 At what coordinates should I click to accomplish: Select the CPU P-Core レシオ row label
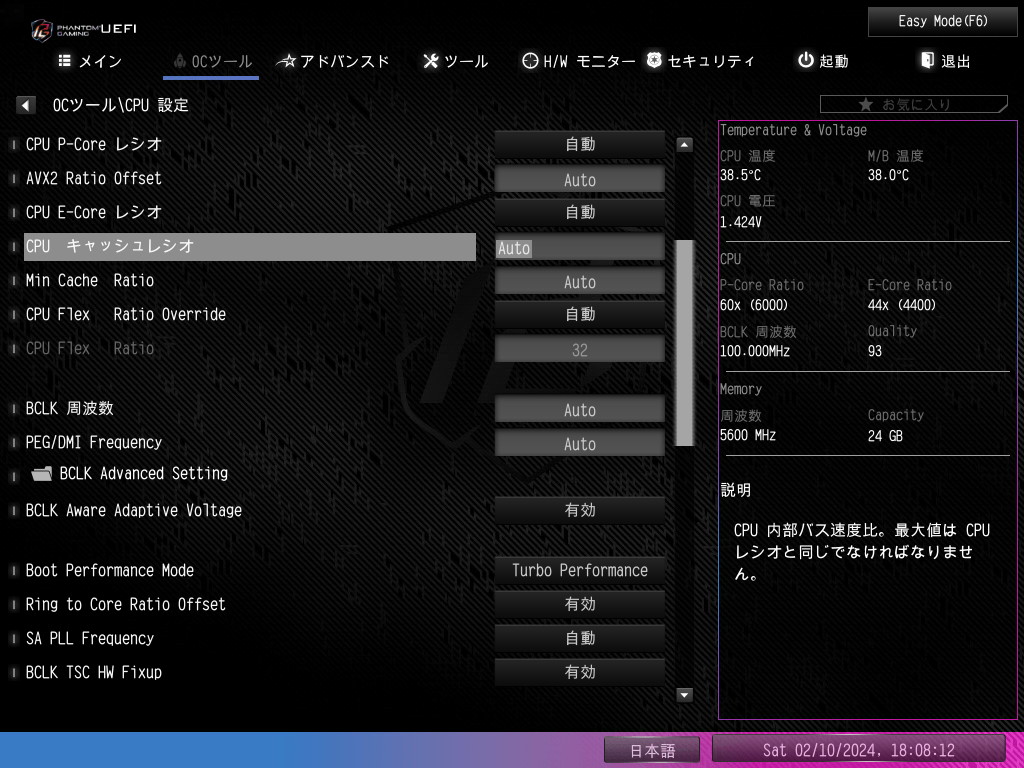[x=94, y=144]
